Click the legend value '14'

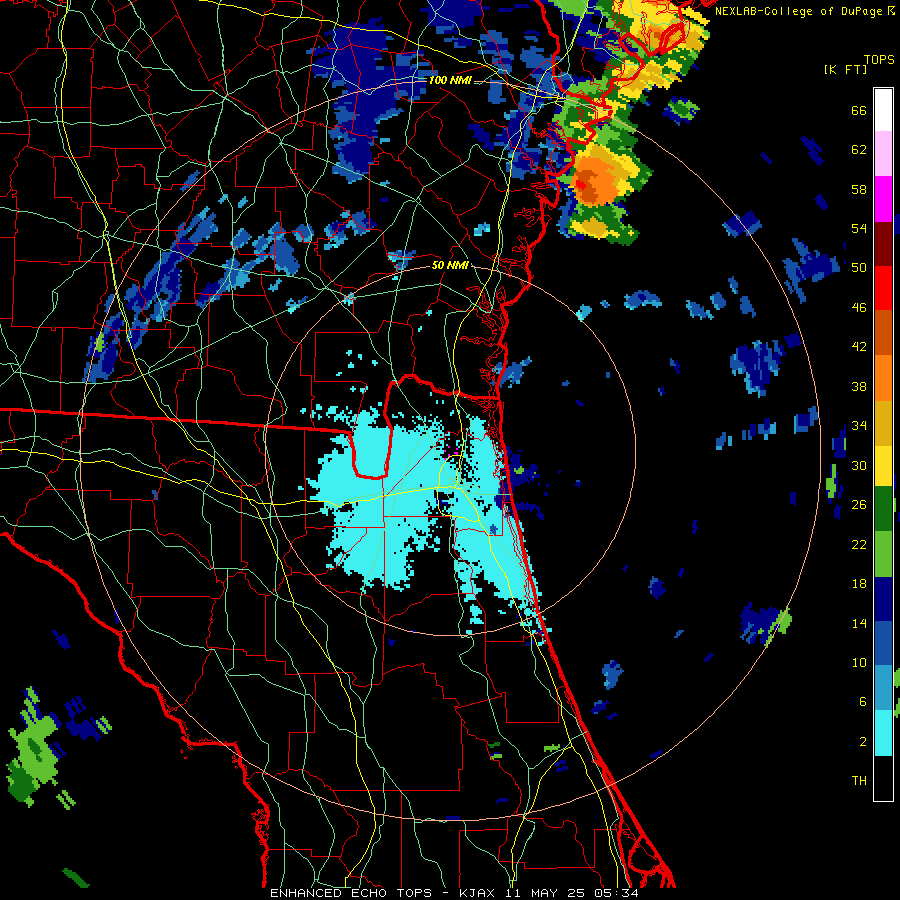coord(859,623)
